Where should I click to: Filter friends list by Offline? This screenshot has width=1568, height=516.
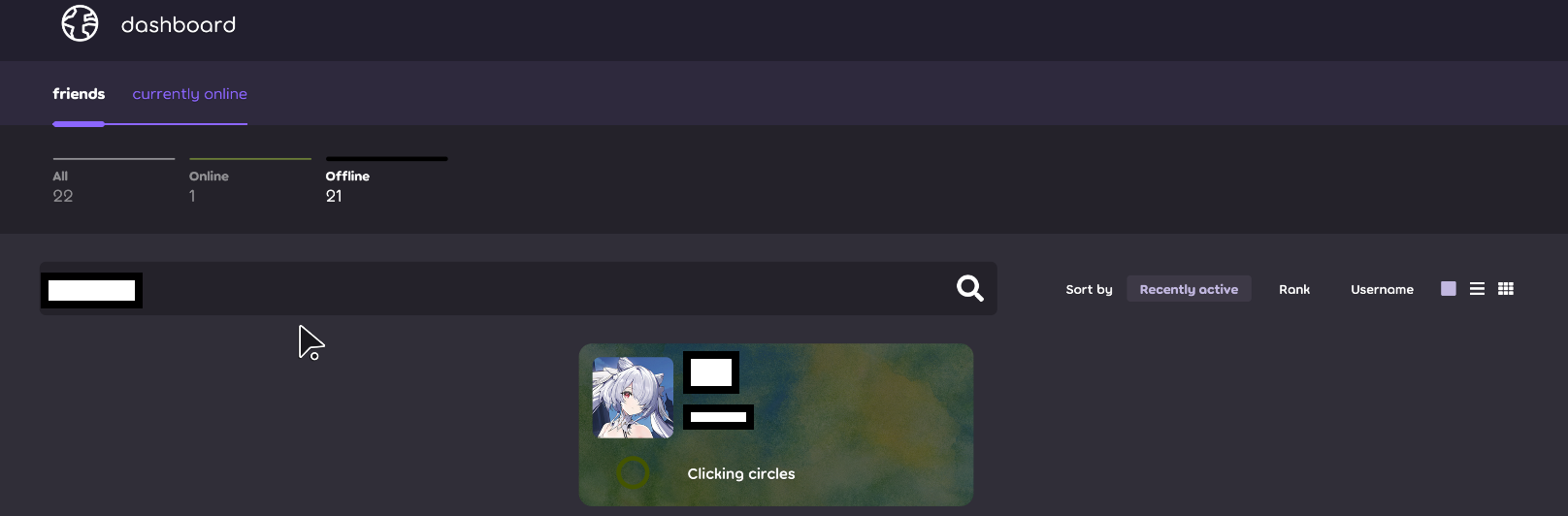click(x=386, y=181)
